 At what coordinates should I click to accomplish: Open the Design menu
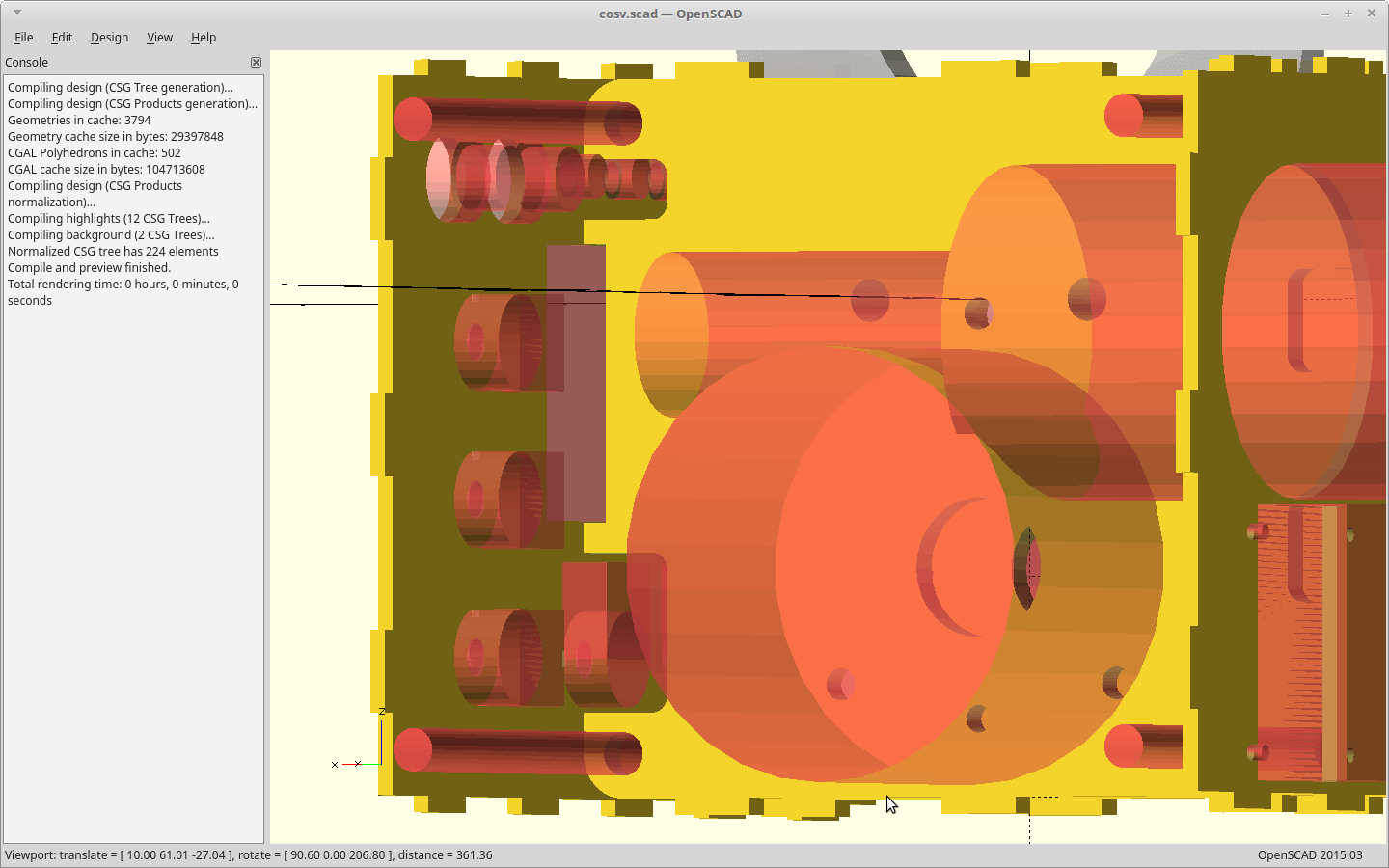click(x=109, y=38)
